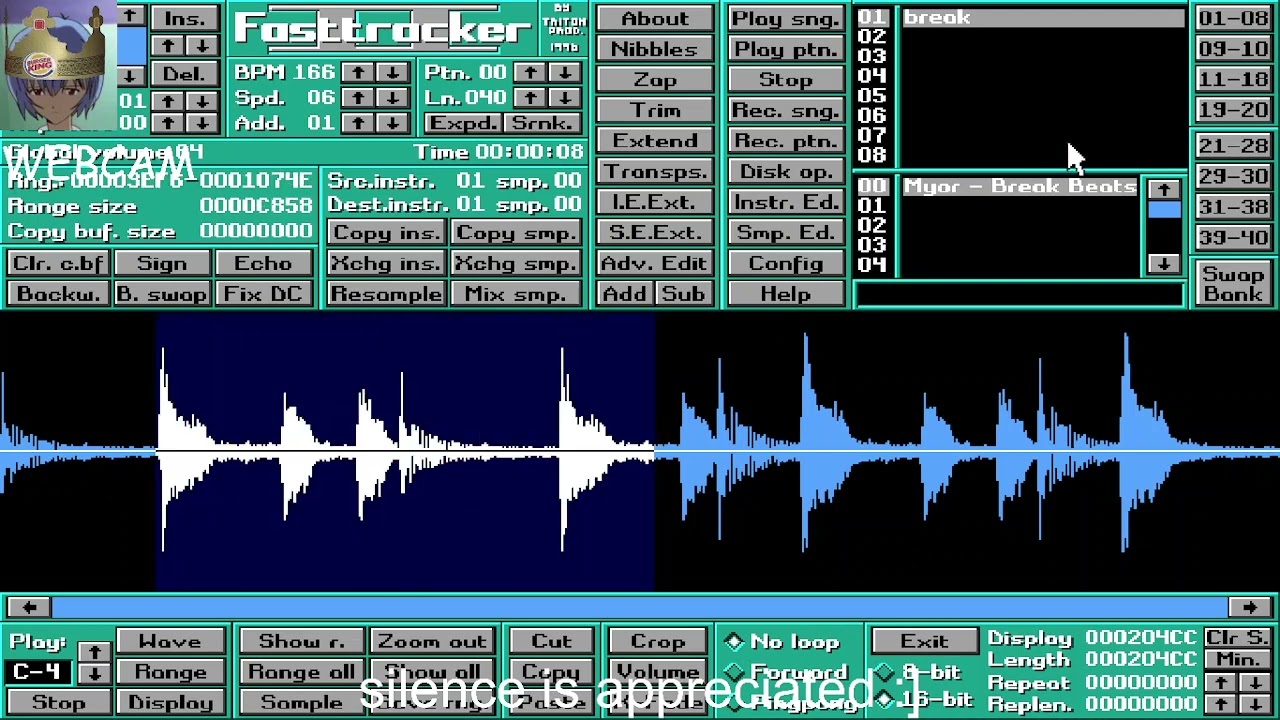Viewport: 1280px width, 720px height.
Task: Click the Zap button
Action: (x=655, y=80)
